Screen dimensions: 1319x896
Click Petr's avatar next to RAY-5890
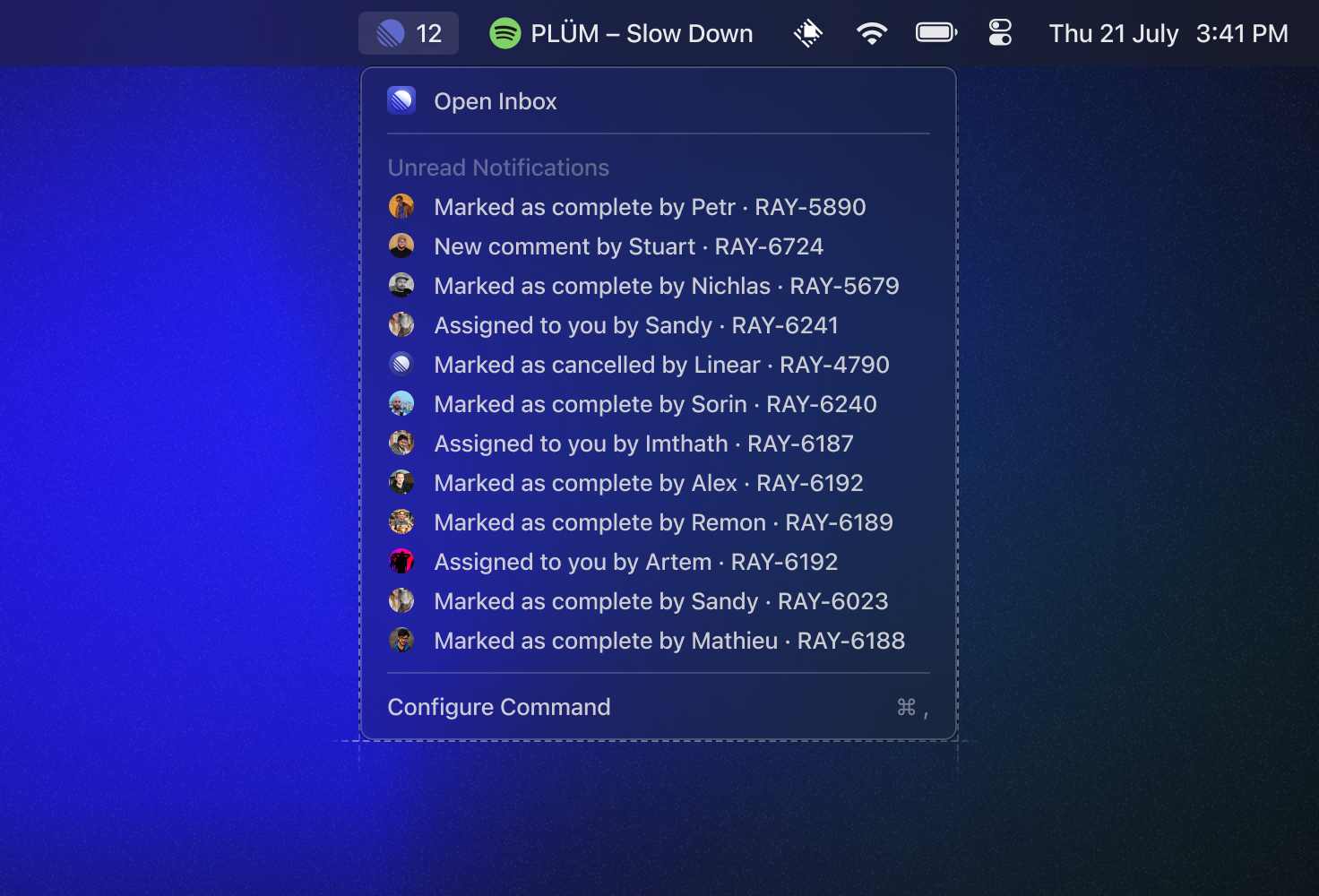[x=401, y=206]
